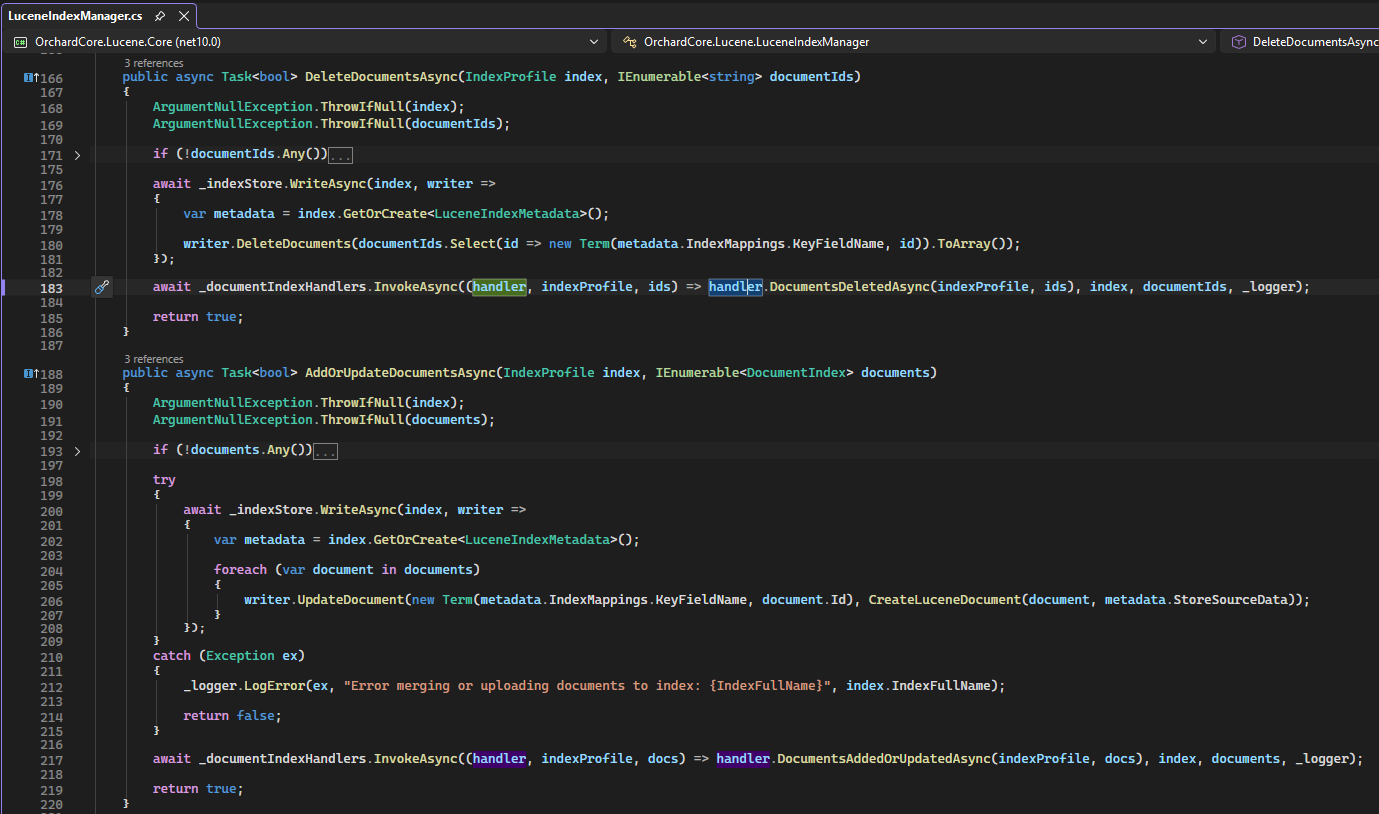Click 'return true;' on line 185
The image size is (1379, 814).
[x=198, y=317]
